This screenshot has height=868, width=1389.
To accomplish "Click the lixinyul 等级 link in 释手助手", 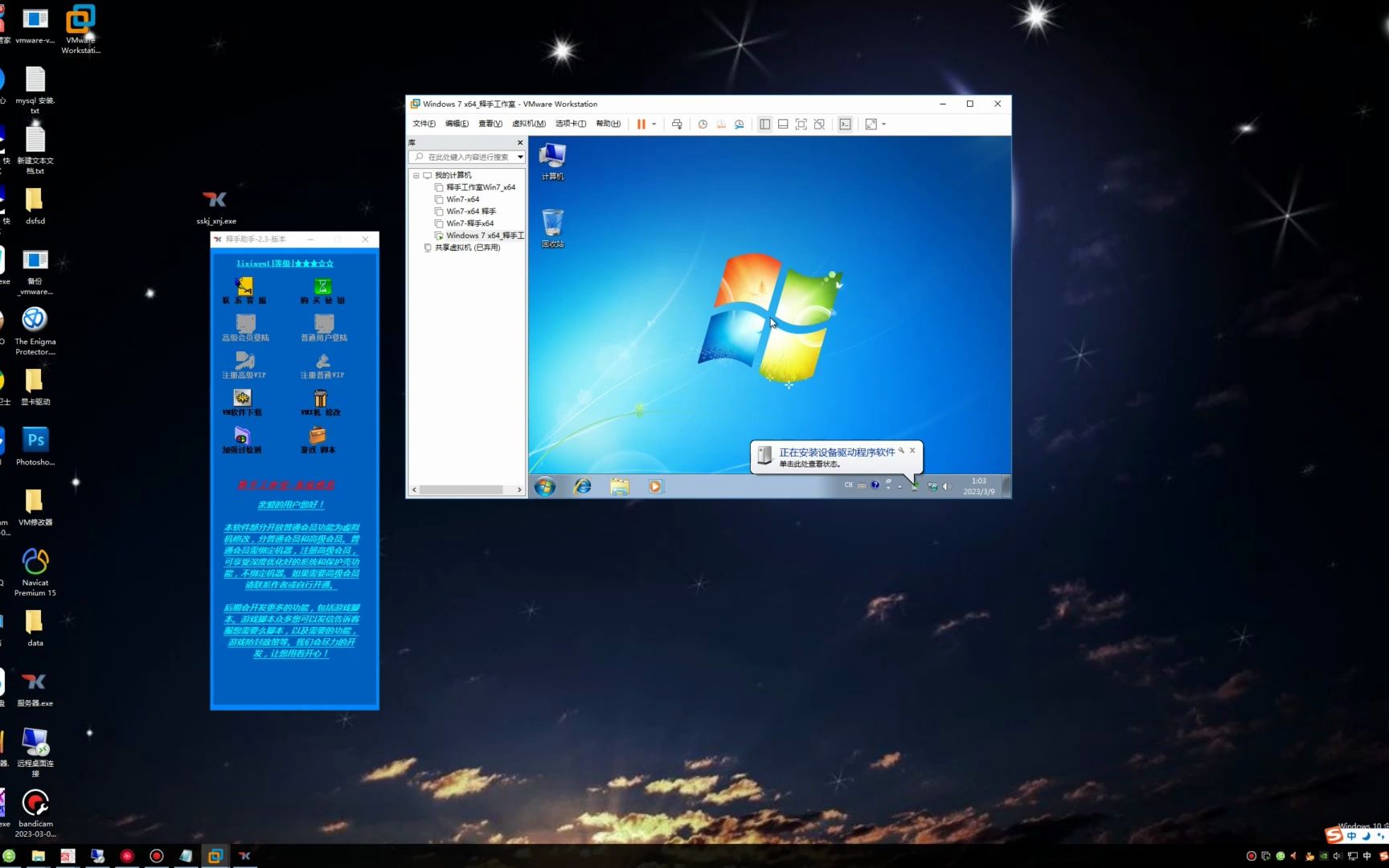I will click(285, 264).
